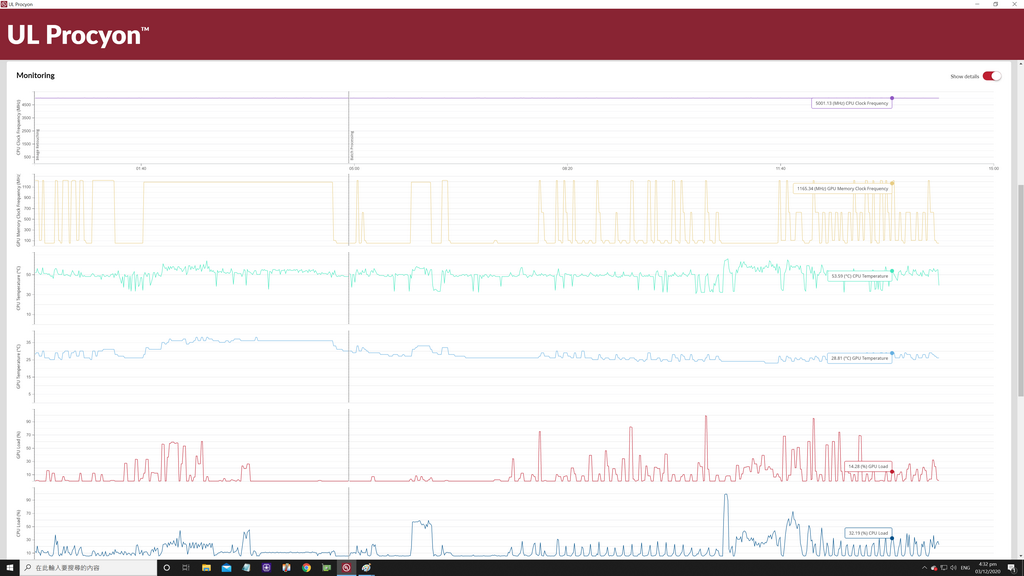Click the 05:00 time axis label
The height and width of the screenshot is (576, 1024).
354,168
